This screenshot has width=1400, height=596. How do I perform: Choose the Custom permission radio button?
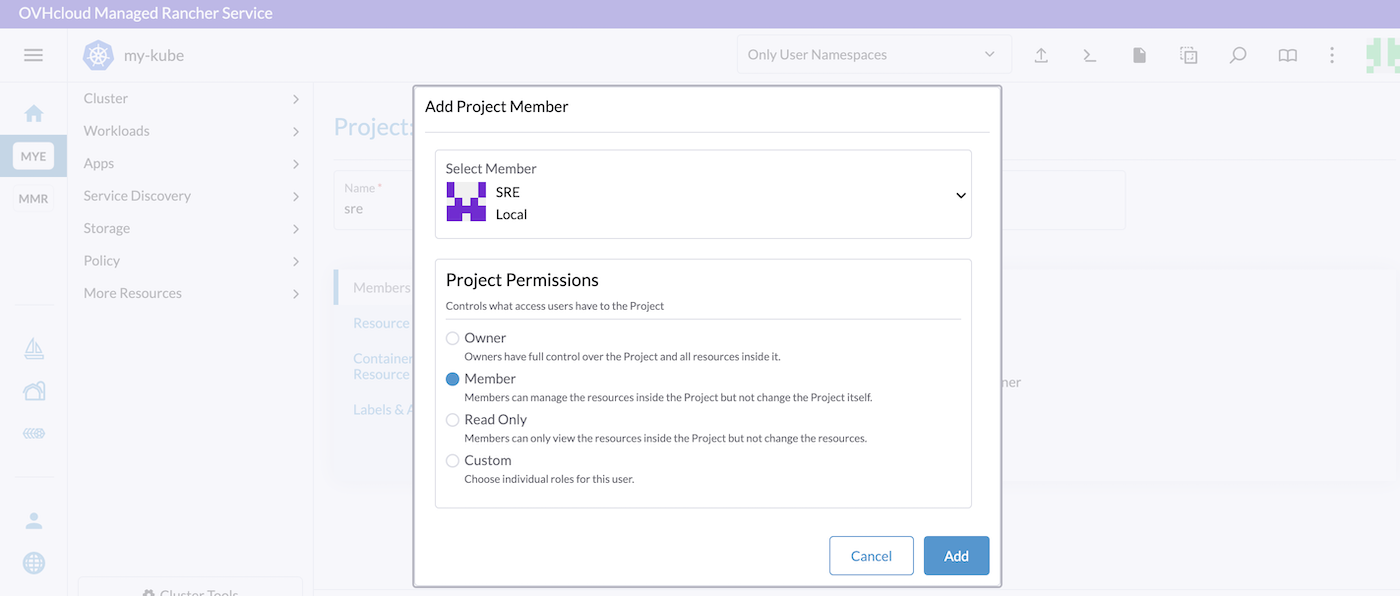453,461
